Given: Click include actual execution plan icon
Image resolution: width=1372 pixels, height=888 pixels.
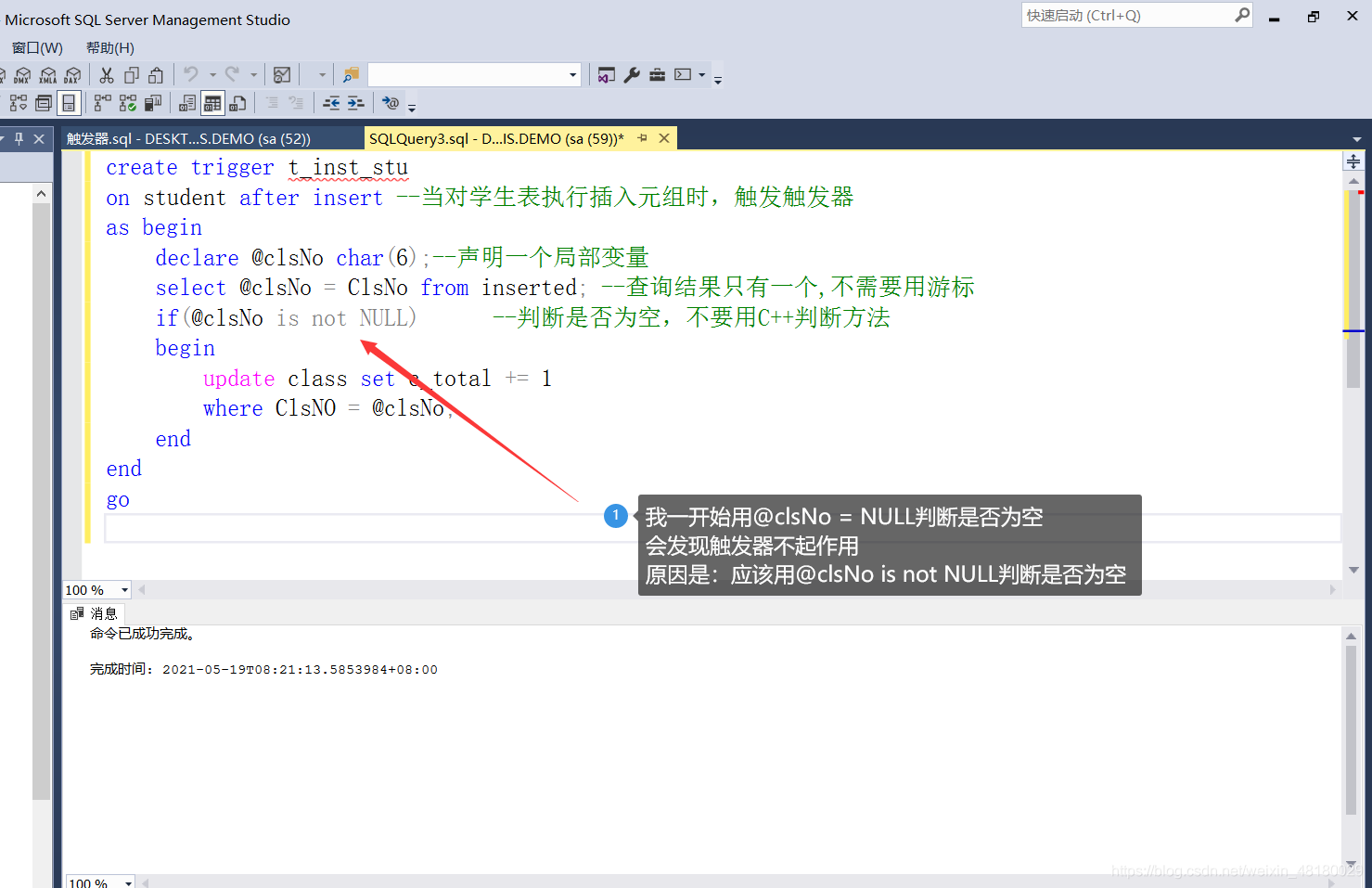Looking at the screenshot, I should click(102, 103).
